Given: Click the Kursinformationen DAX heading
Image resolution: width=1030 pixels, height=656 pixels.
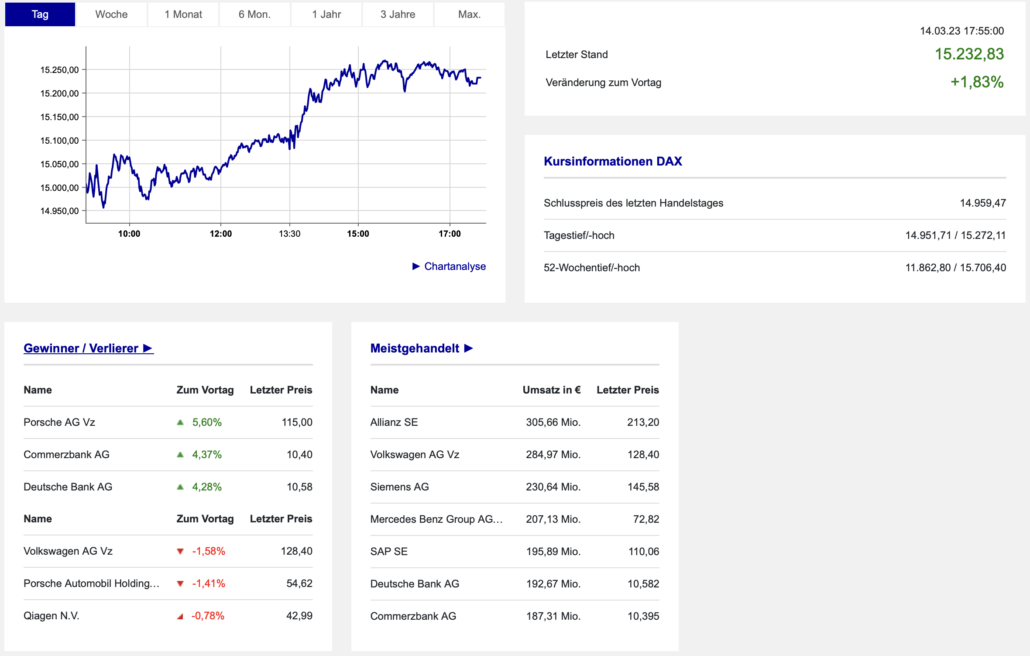Looking at the screenshot, I should [x=613, y=161].
